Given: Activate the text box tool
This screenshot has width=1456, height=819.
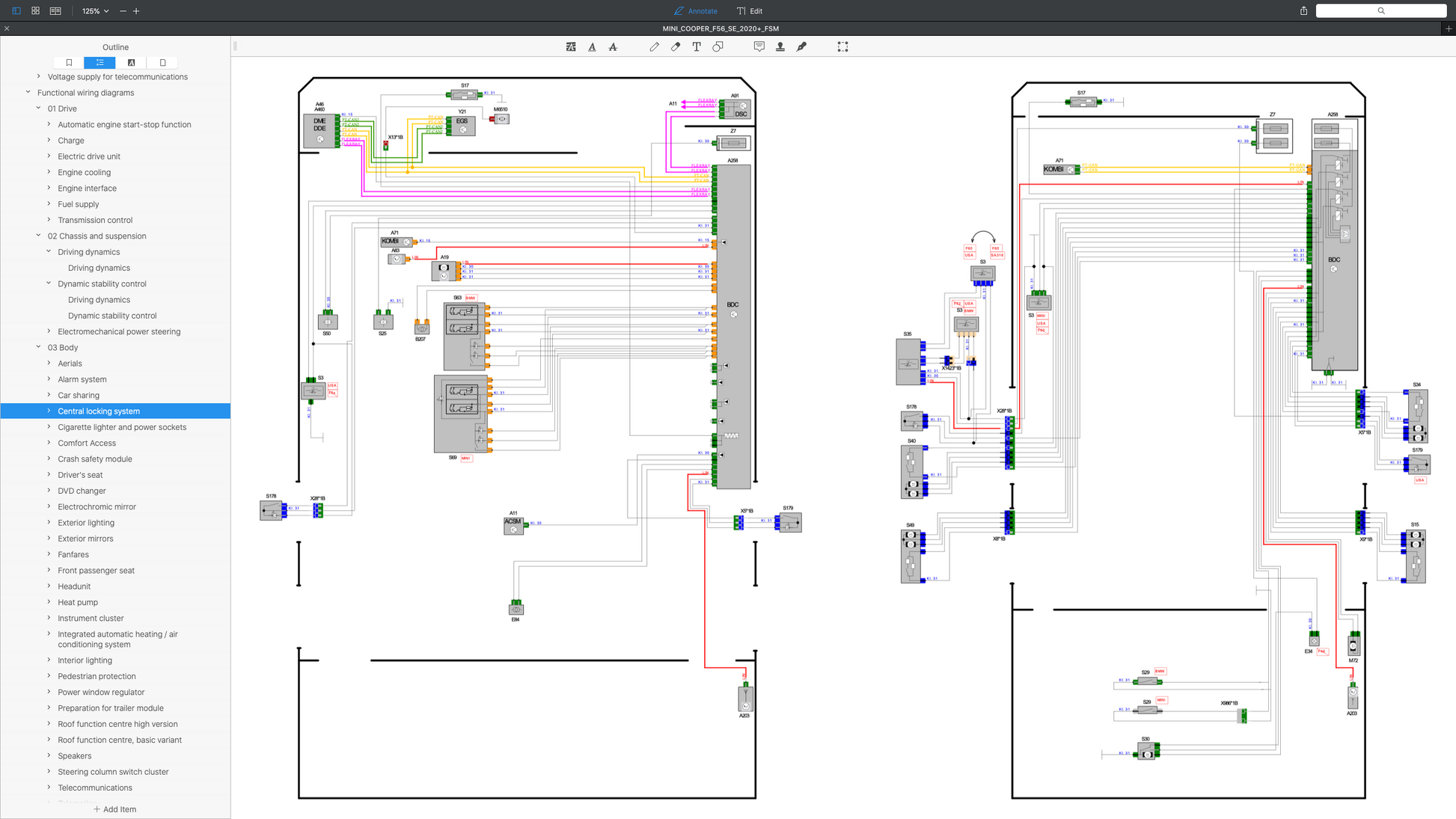Looking at the screenshot, I should tap(697, 46).
